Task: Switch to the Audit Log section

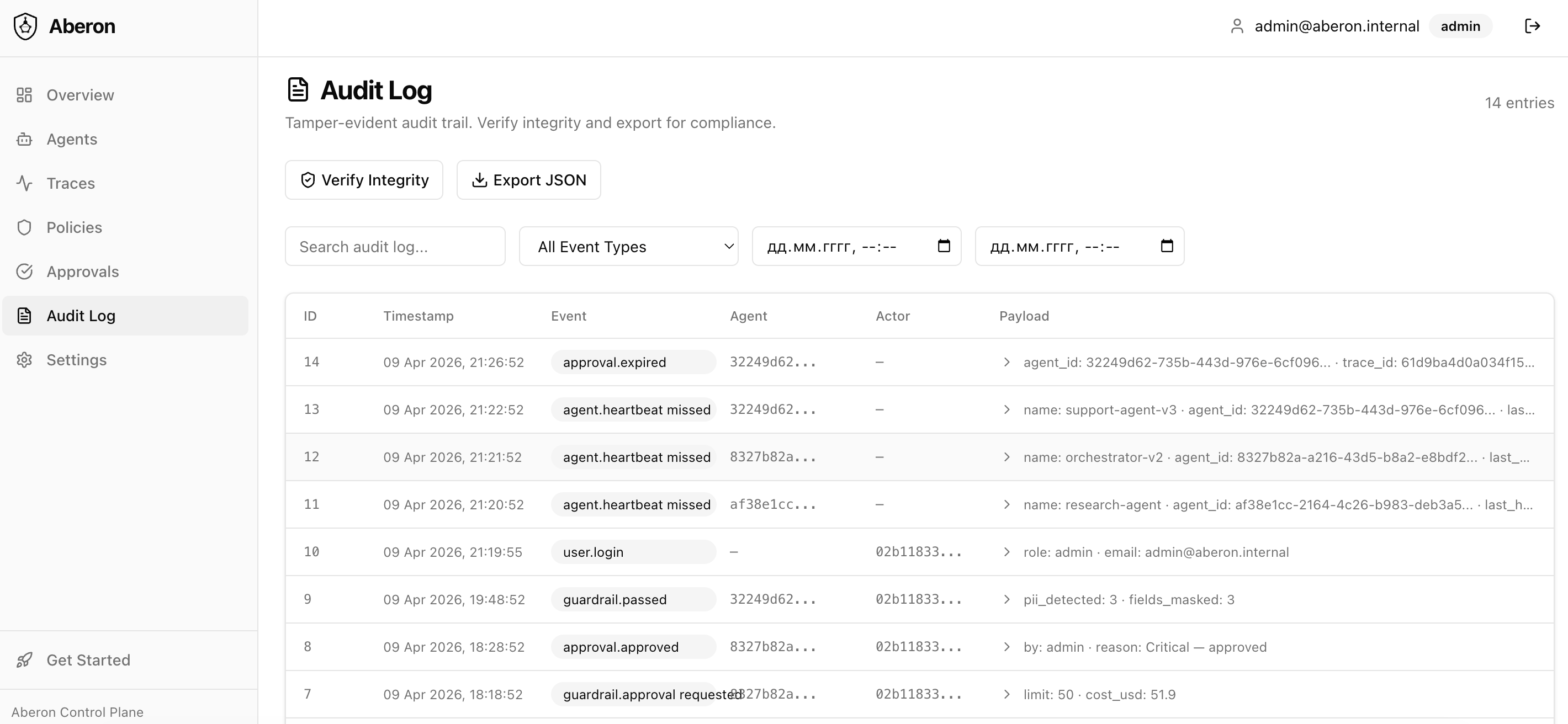Action: pos(81,316)
